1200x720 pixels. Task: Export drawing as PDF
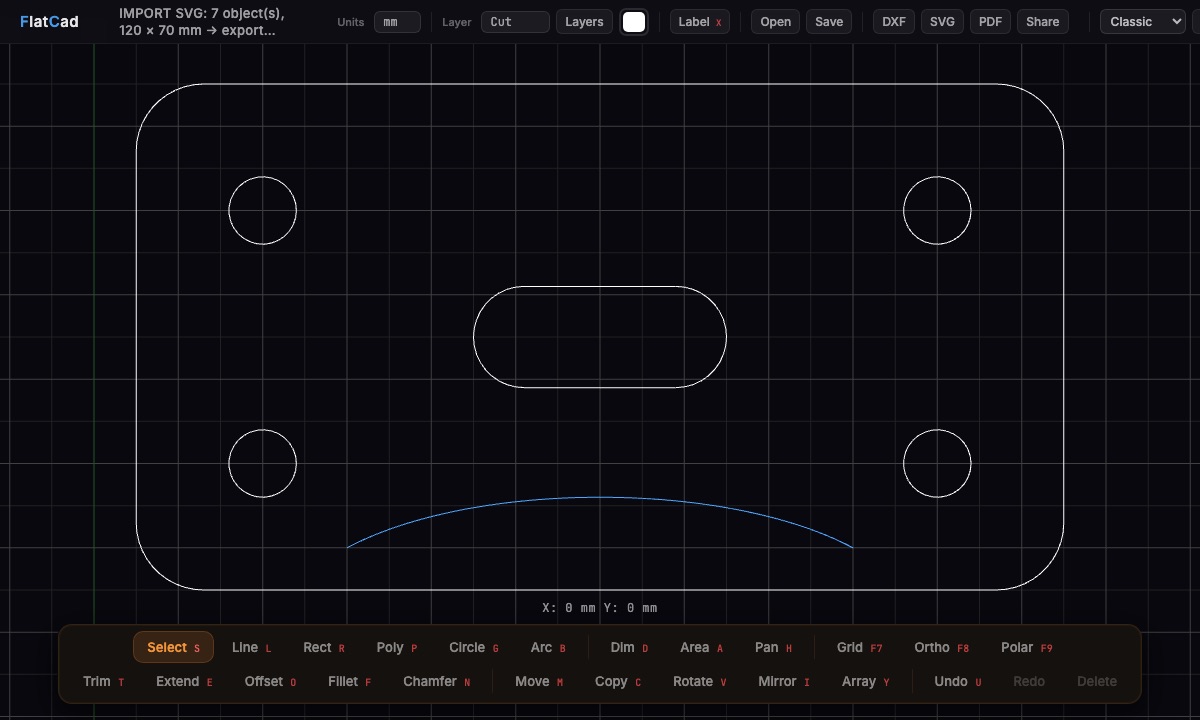coord(990,22)
